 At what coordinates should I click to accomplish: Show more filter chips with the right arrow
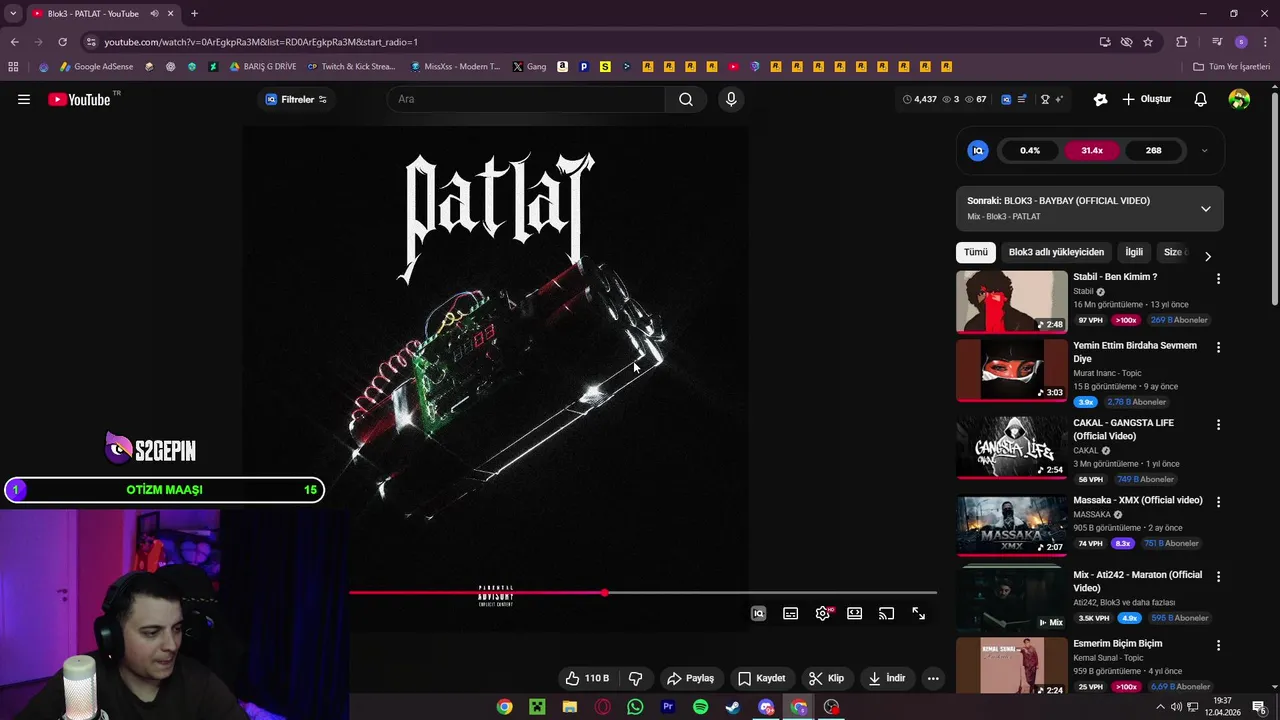1207,256
